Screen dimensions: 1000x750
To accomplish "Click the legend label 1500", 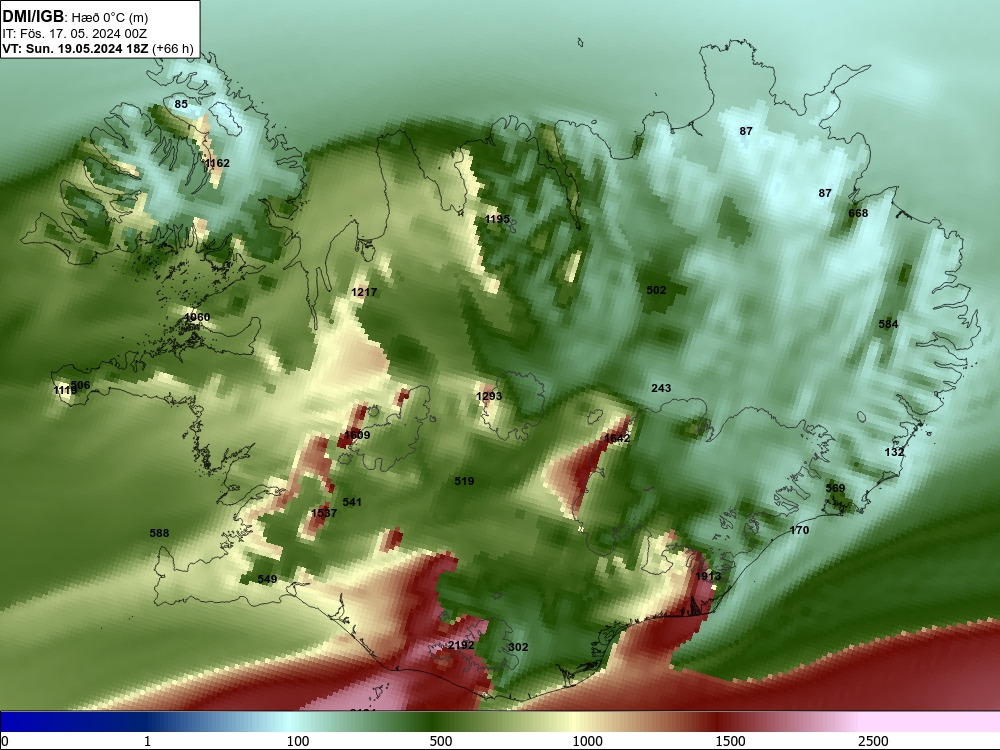I will click(x=731, y=741).
